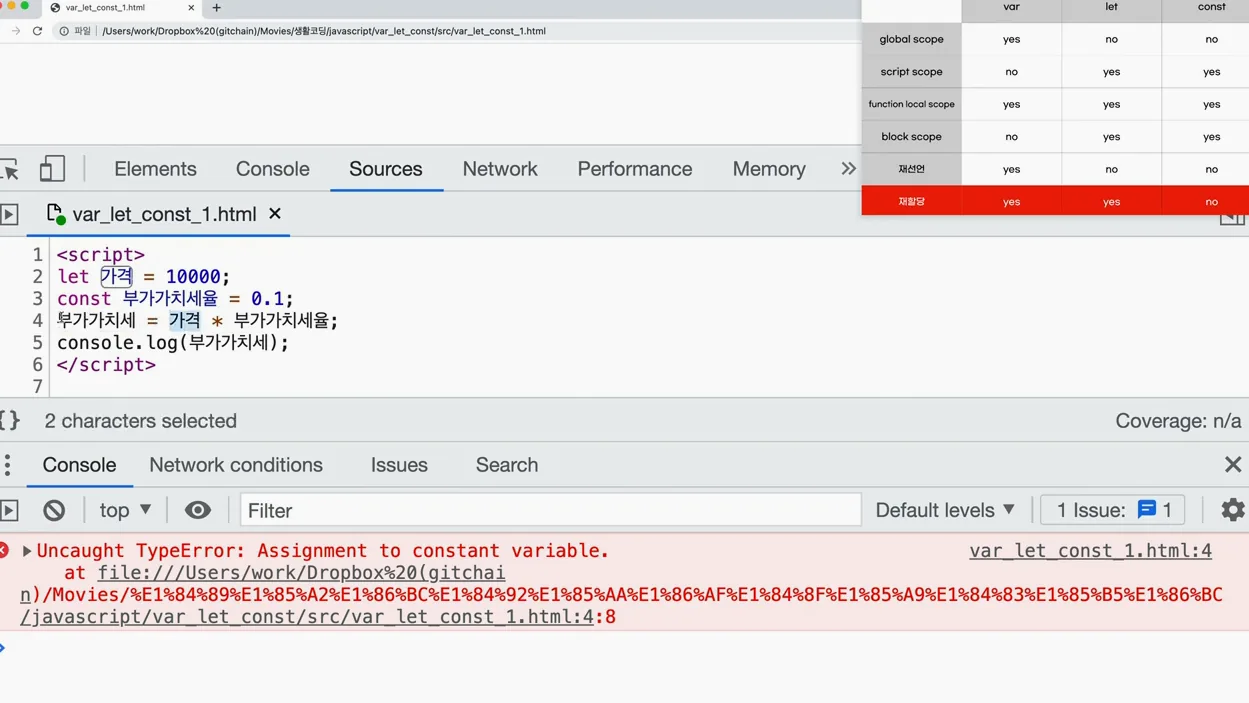Select the Sources panel tab
The image size is (1249, 703).
coord(385,169)
